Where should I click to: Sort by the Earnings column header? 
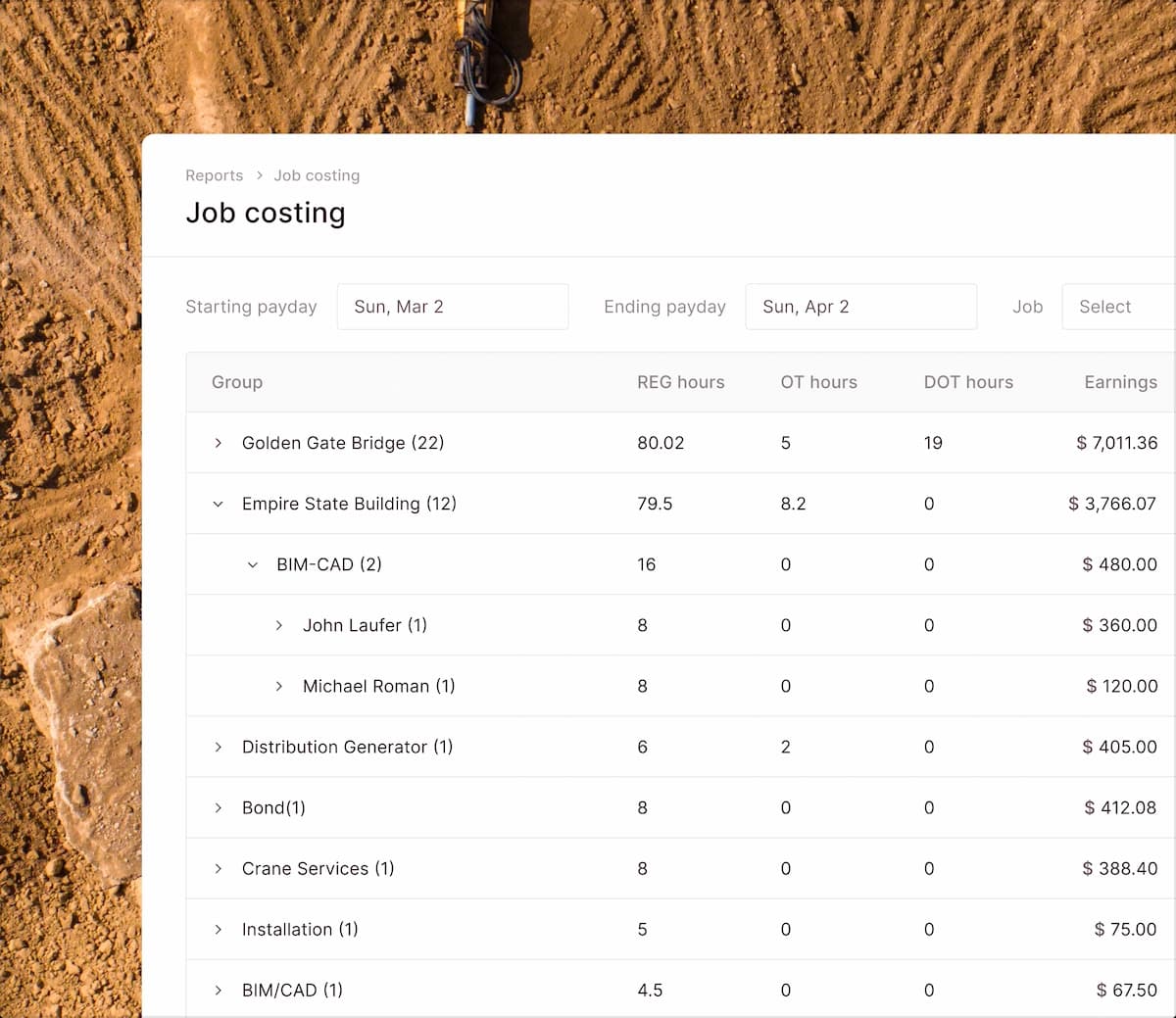[1120, 382]
